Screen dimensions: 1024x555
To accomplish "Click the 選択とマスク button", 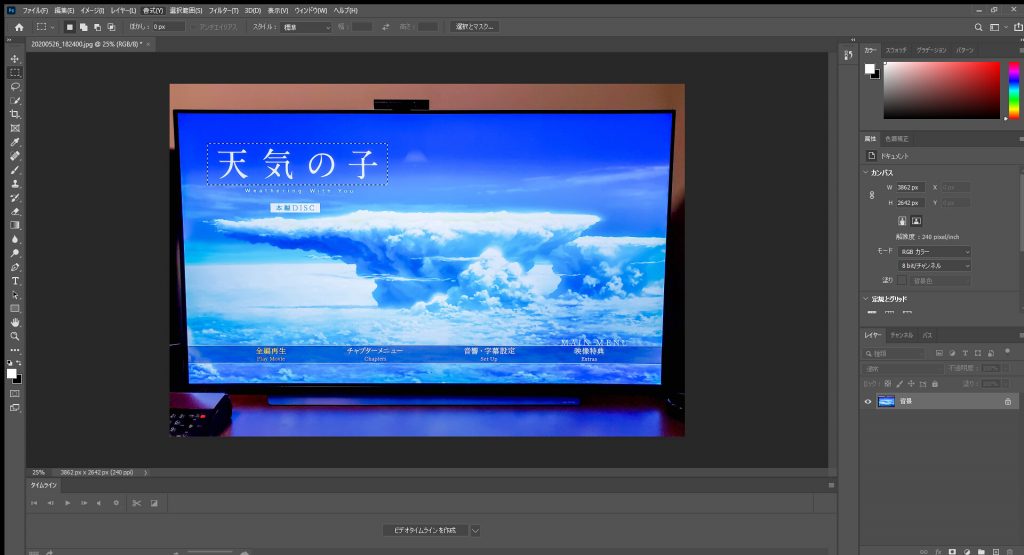I will 474,27.
